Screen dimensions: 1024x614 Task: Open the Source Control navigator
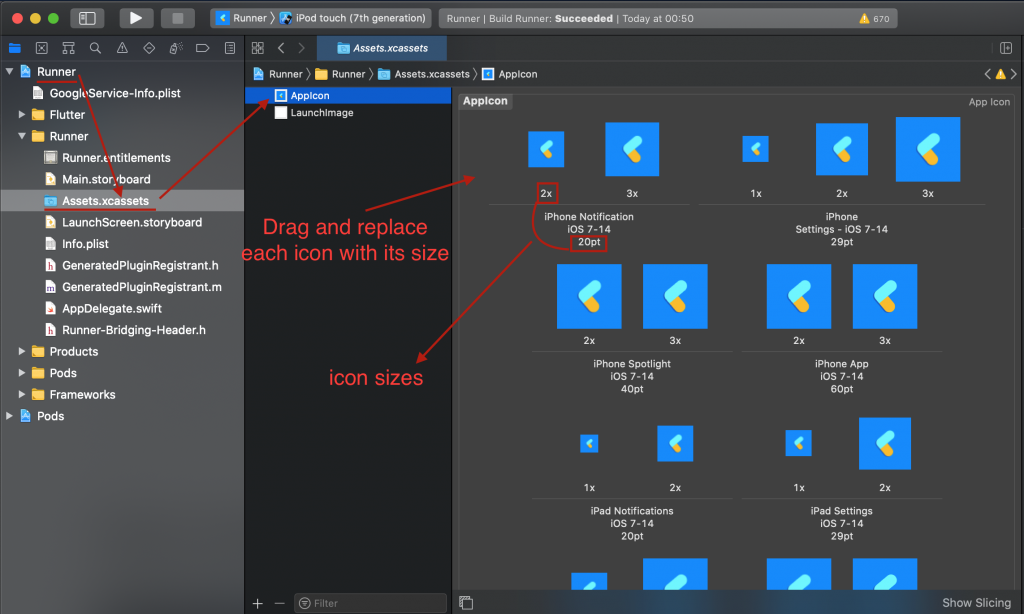41,48
